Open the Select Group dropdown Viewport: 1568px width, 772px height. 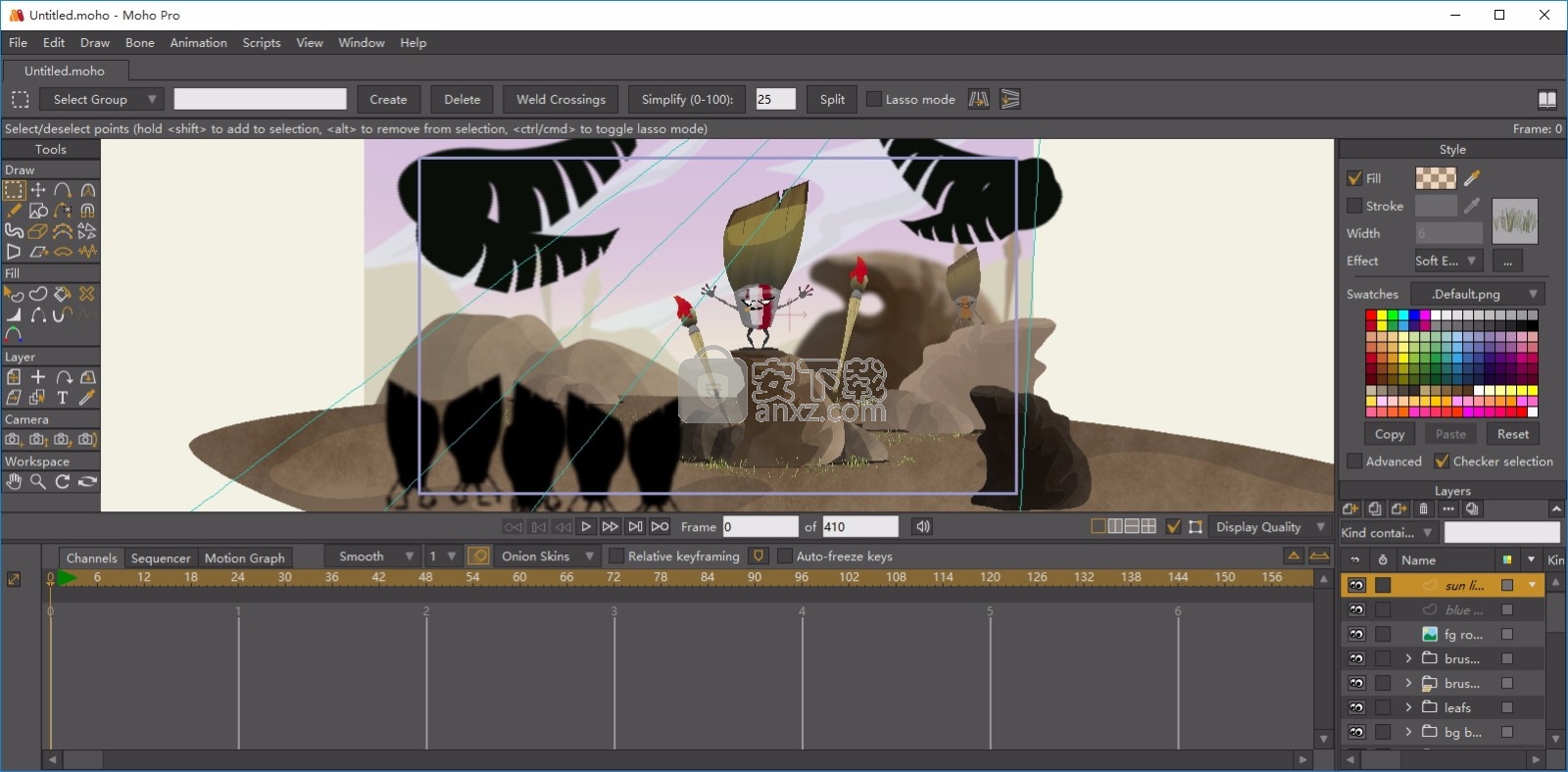pos(103,99)
